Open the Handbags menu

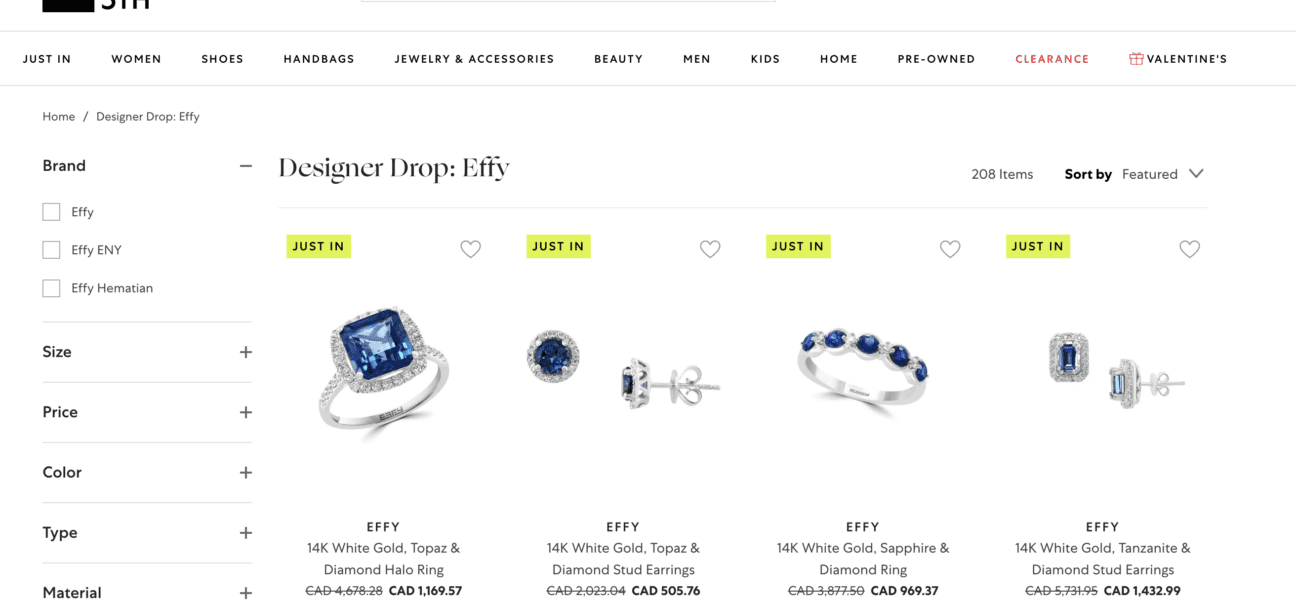(x=319, y=59)
